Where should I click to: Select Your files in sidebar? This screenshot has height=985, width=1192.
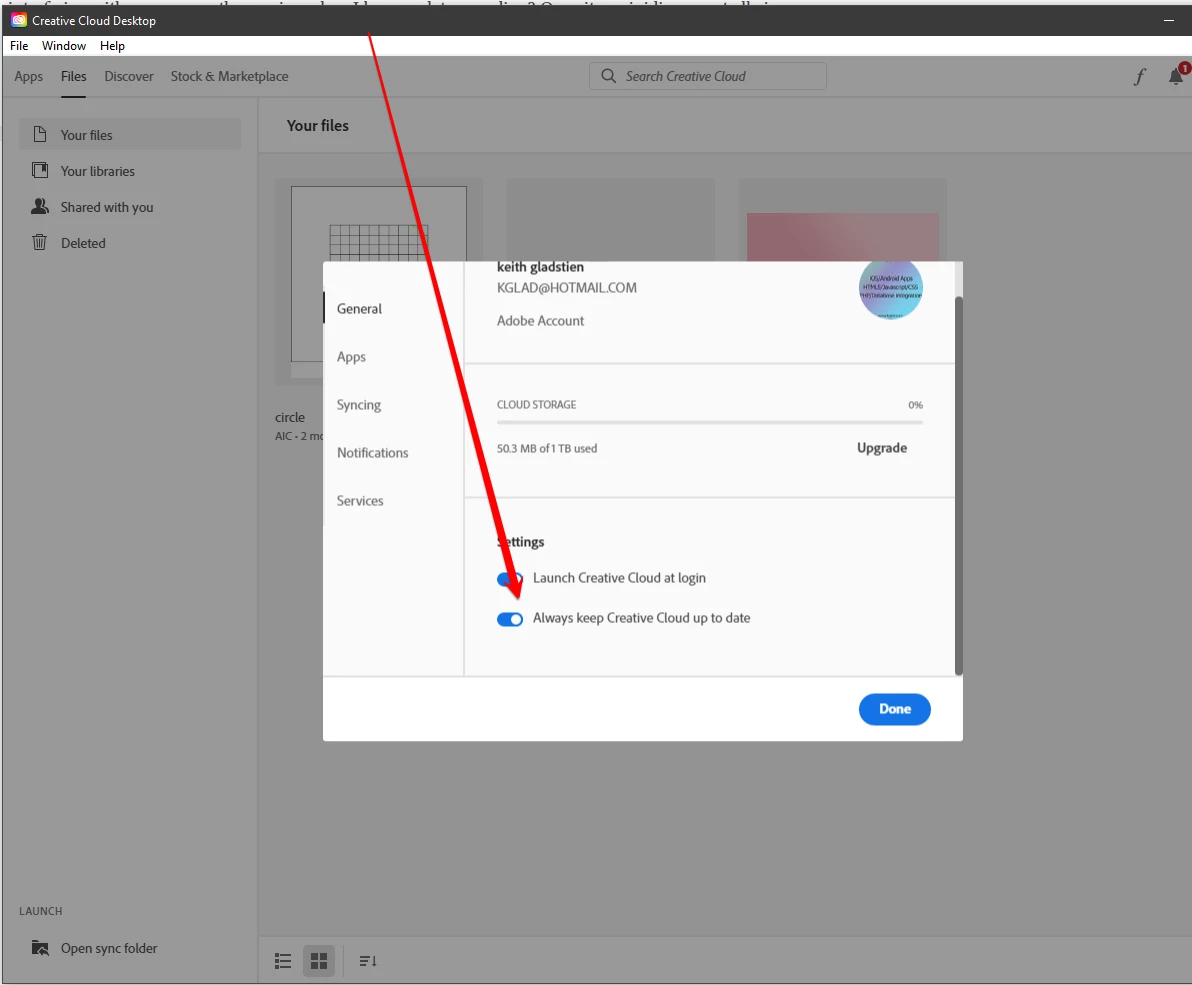click(130, 135)
